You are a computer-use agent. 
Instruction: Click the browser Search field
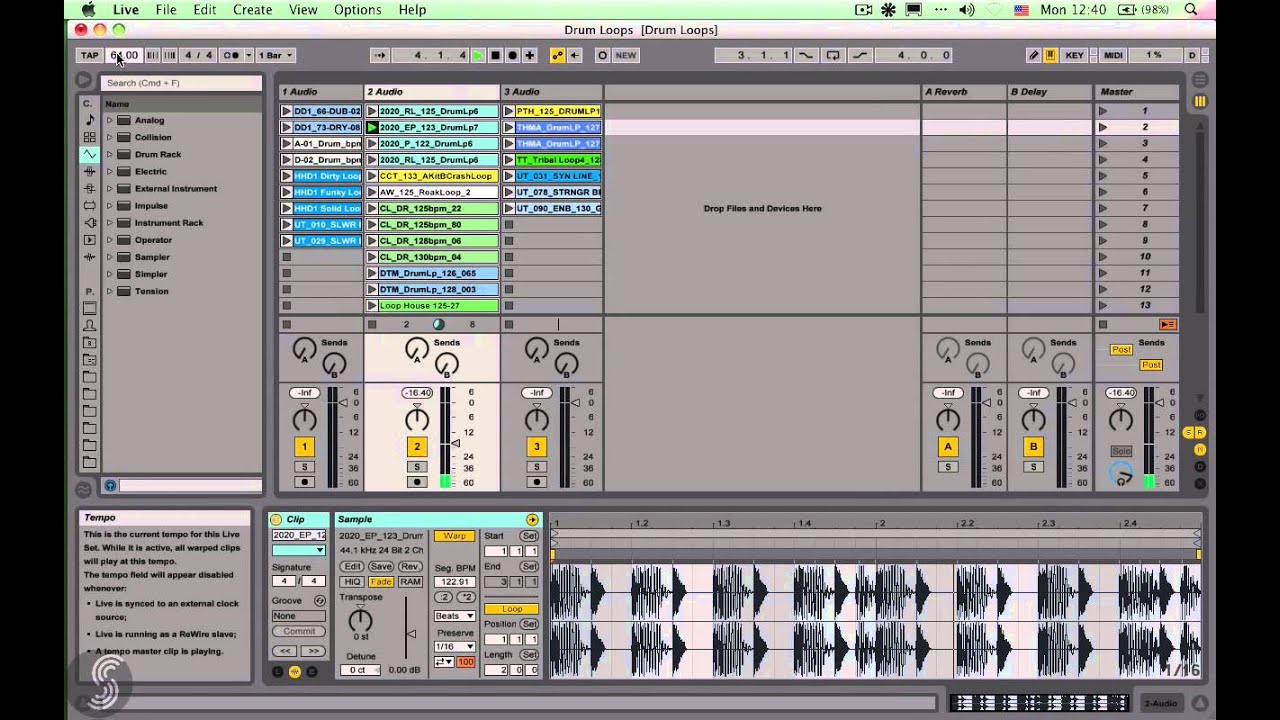click(x=181, y=83)
